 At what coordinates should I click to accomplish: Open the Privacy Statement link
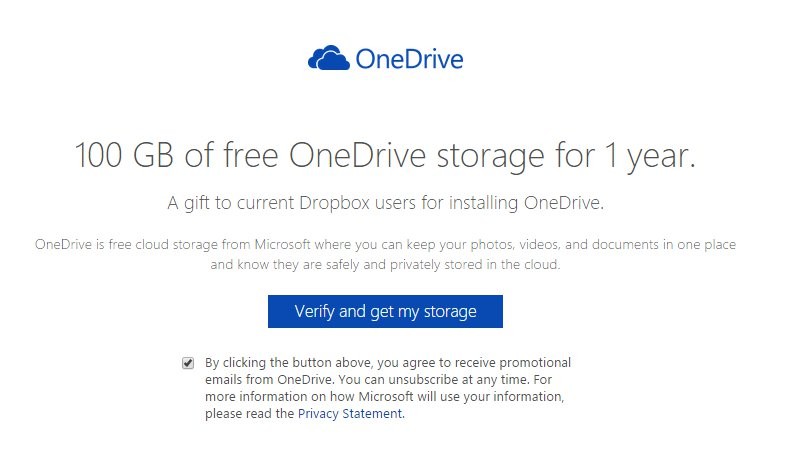(x=350, y=413)
